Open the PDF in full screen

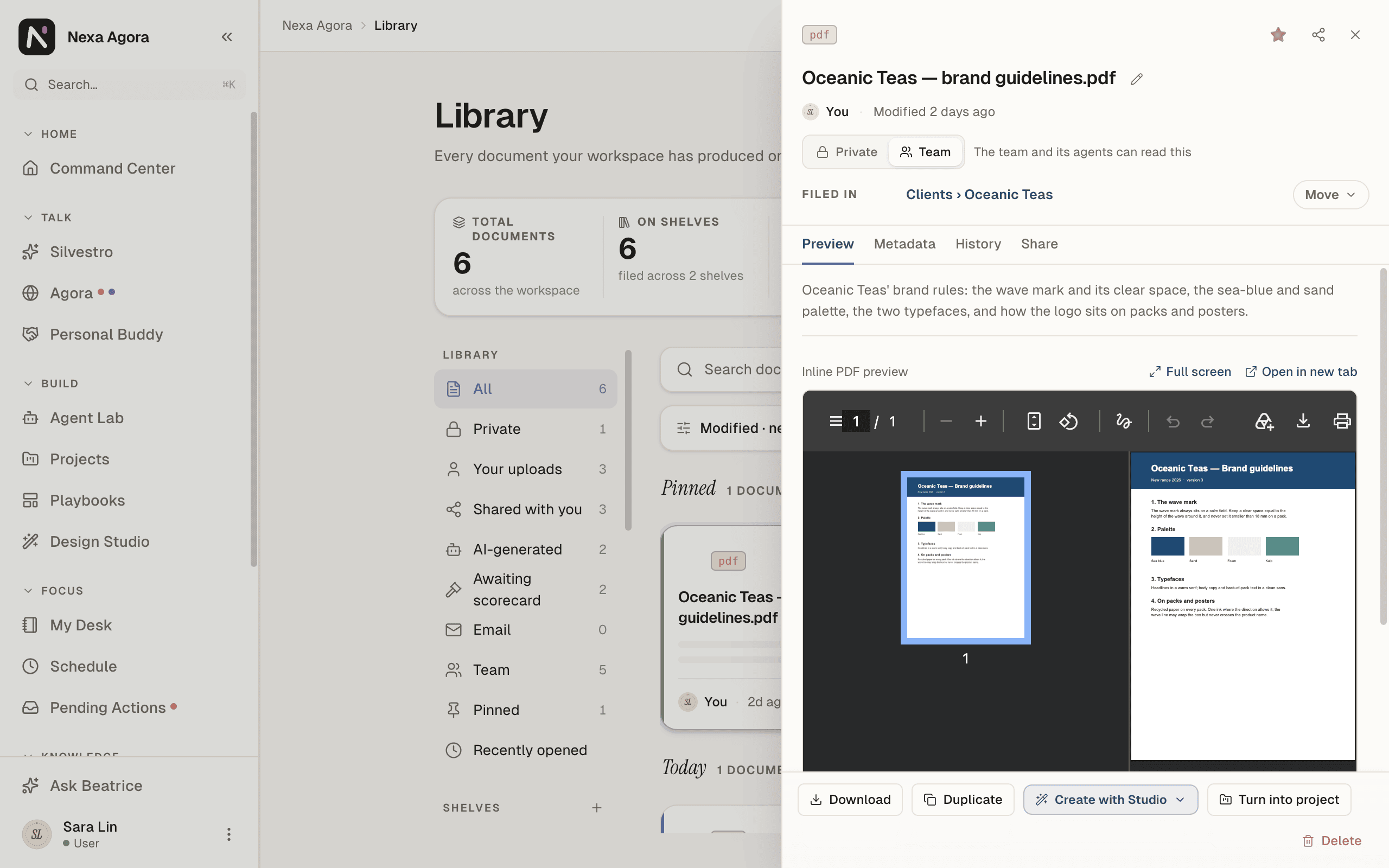(x=1190, y=372)
